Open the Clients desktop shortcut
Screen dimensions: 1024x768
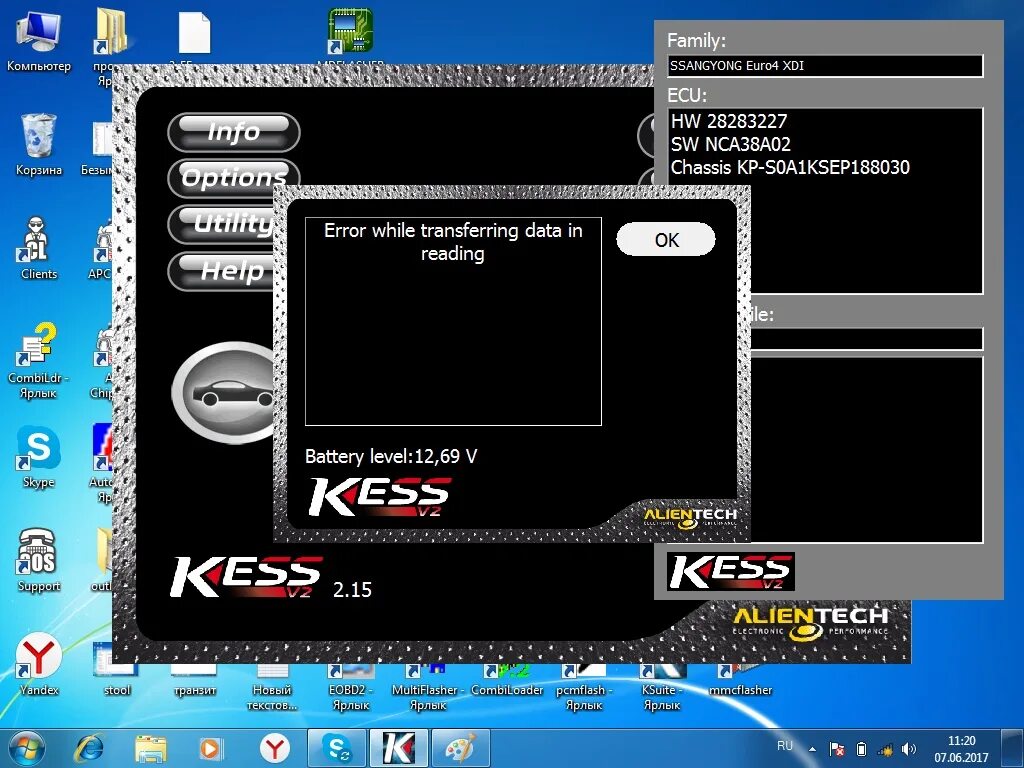[x=39, y=248]
